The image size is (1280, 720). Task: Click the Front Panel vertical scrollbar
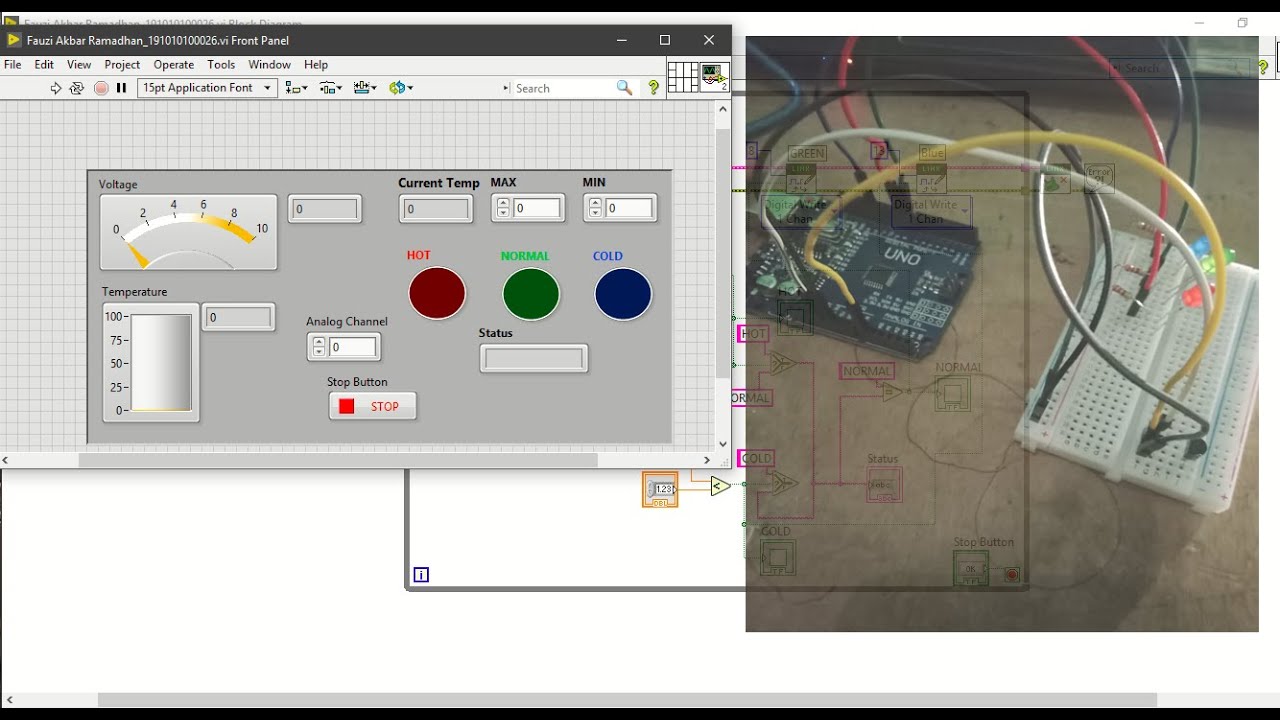[x=723, y=254]
